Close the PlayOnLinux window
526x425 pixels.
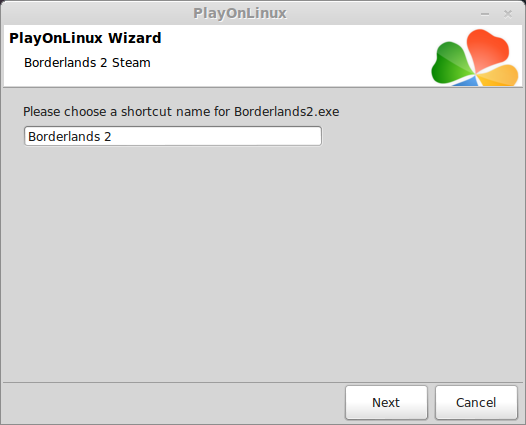(x=508, y=14)
